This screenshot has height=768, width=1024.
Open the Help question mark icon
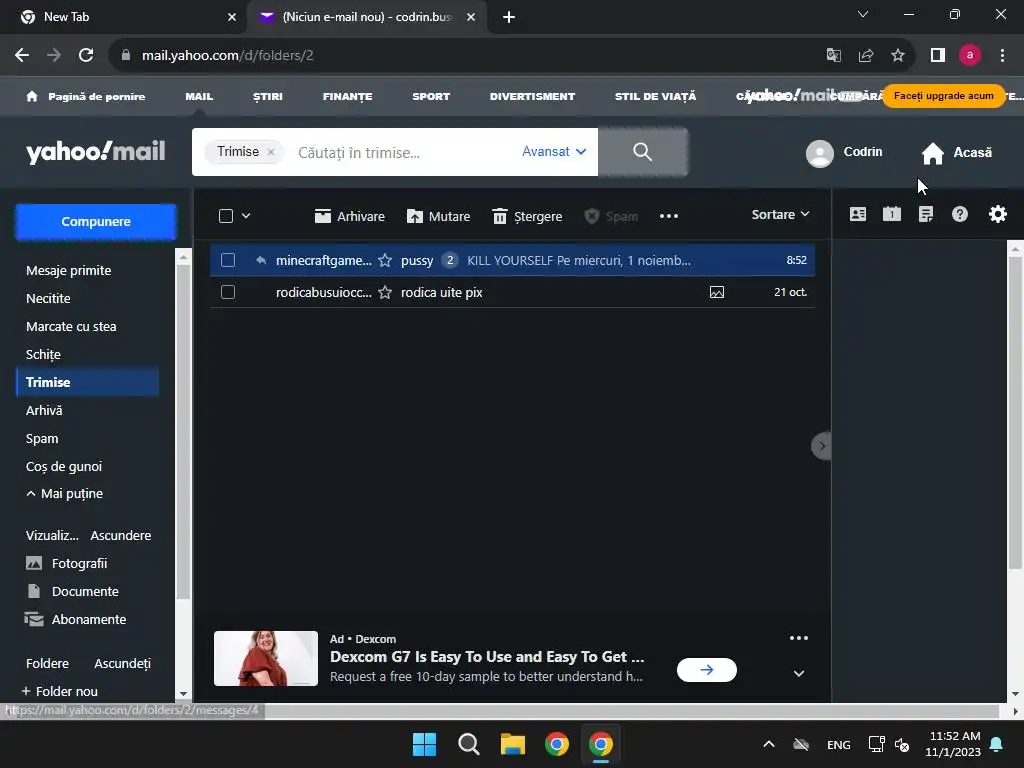coord(959,214)
